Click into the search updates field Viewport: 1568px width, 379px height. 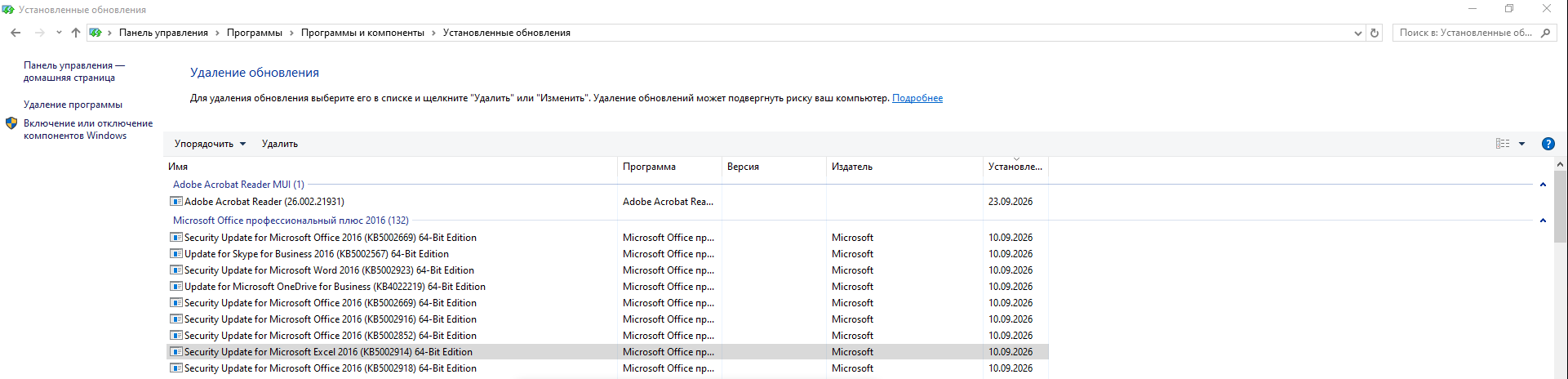1464,33
